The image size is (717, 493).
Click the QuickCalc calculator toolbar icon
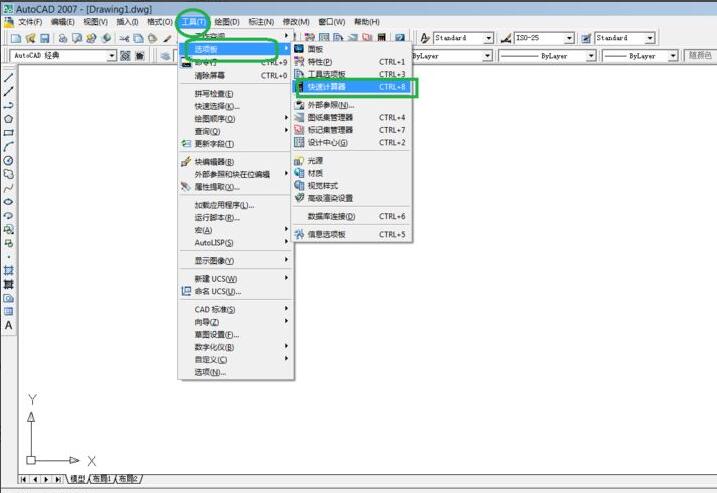[x=382, y=38]
